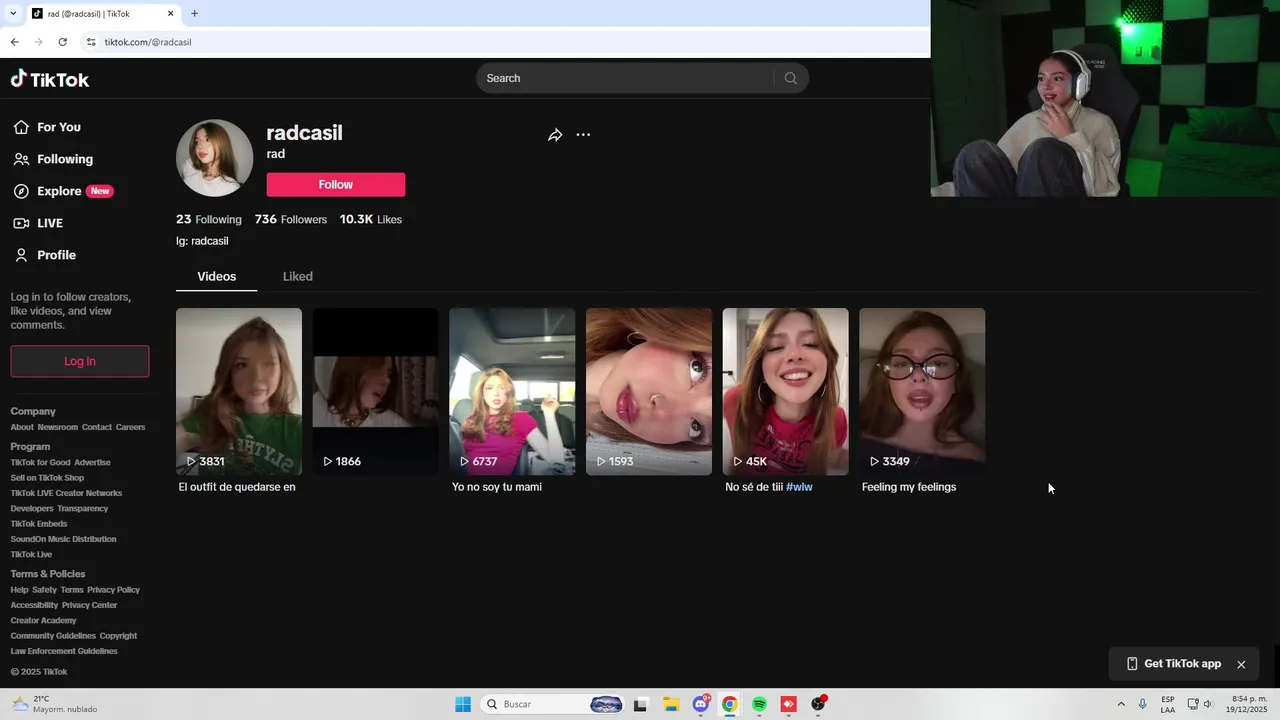This screenshot has width=1280, height=720.
Task: Open the three-dot more options menu
Action: coord(583,135)
